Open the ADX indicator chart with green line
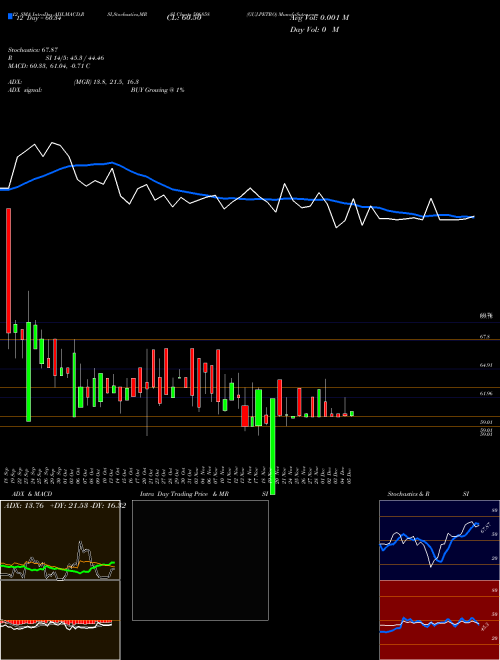500x660 pixels. pos(60,540)
